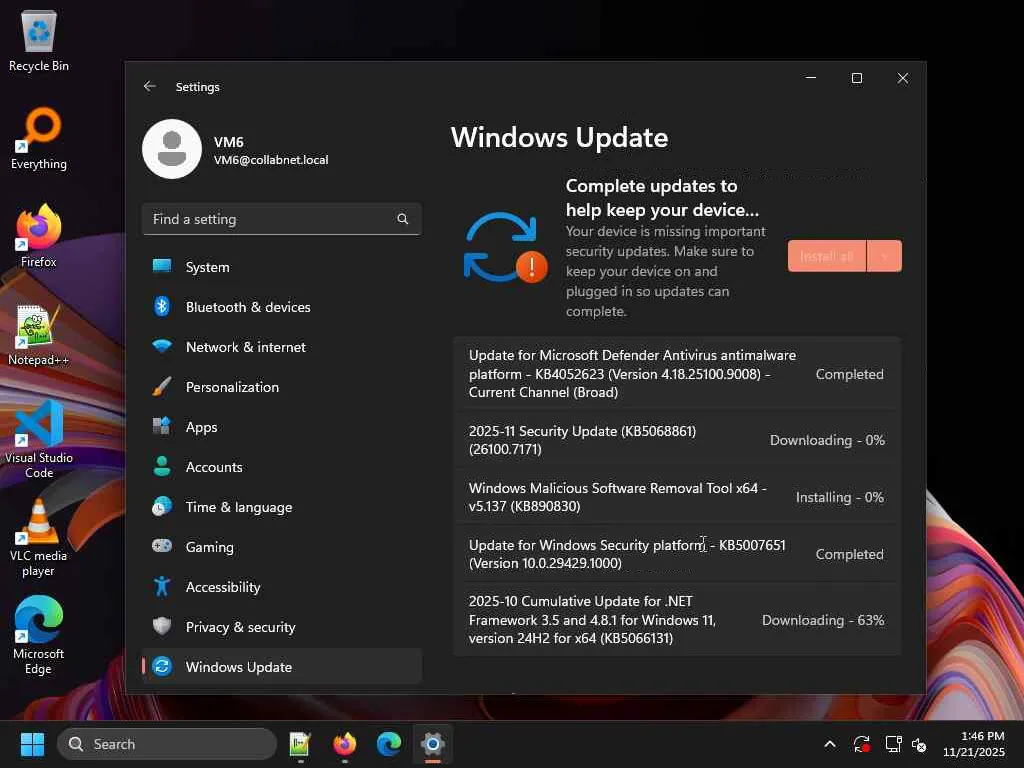1024x768 pixels.
Task: Open the VM6 account profile picture
Action: tap(172, 149)
